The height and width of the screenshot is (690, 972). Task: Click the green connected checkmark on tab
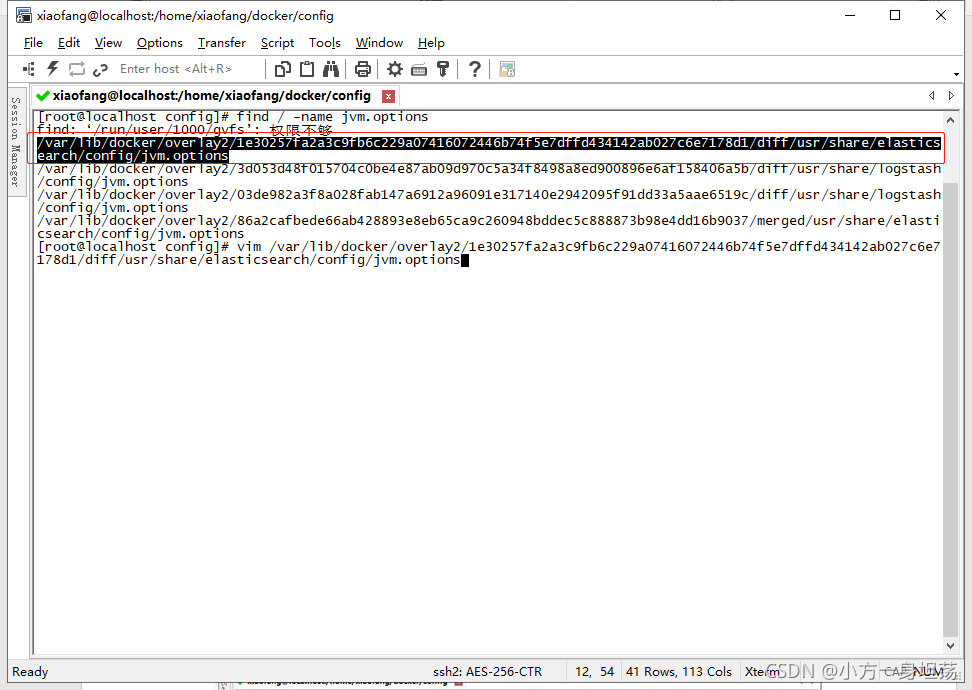pos(43,95)
